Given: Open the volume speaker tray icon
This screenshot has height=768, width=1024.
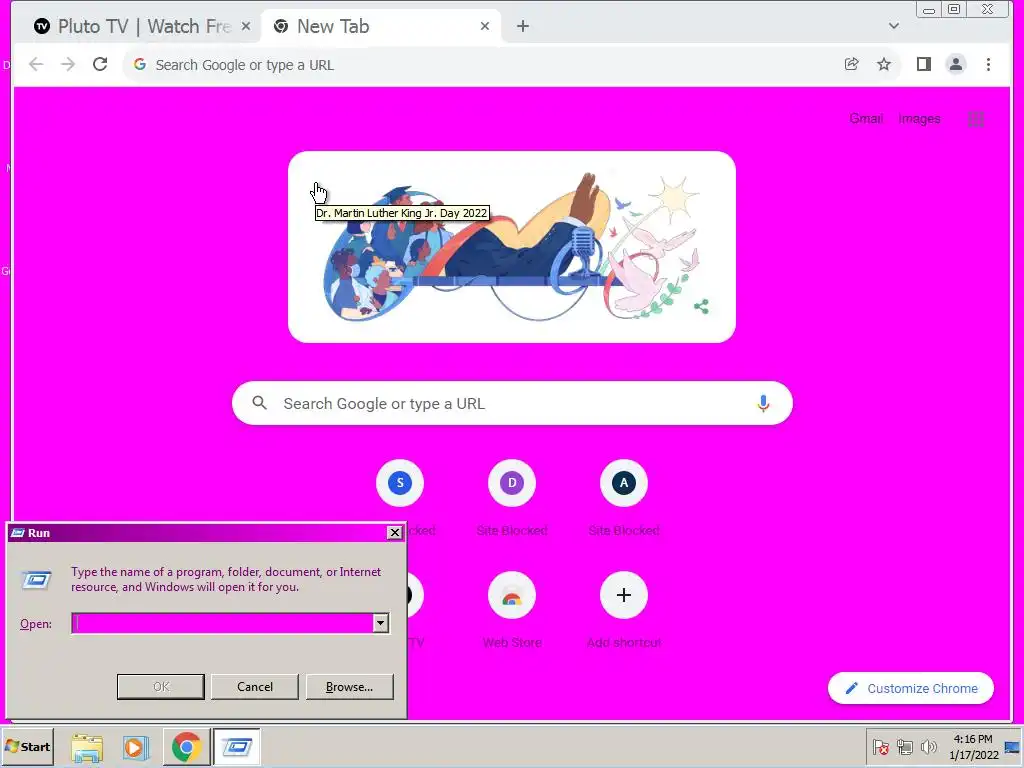Looking at the screenshot, I should click(x=928, y=746).
